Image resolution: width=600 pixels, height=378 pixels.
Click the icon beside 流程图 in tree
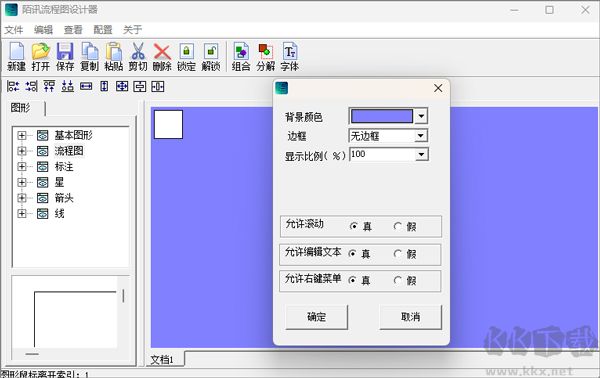point(42,151)
